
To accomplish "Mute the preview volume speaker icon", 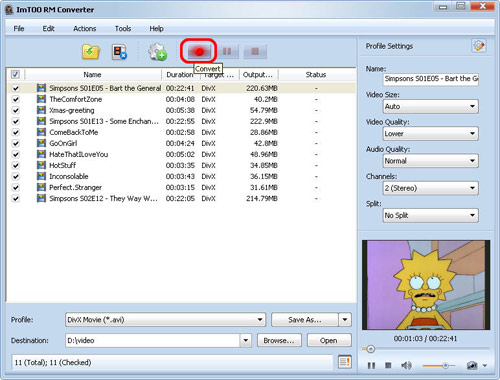I will pyautogui.click(x=406, y=366).
